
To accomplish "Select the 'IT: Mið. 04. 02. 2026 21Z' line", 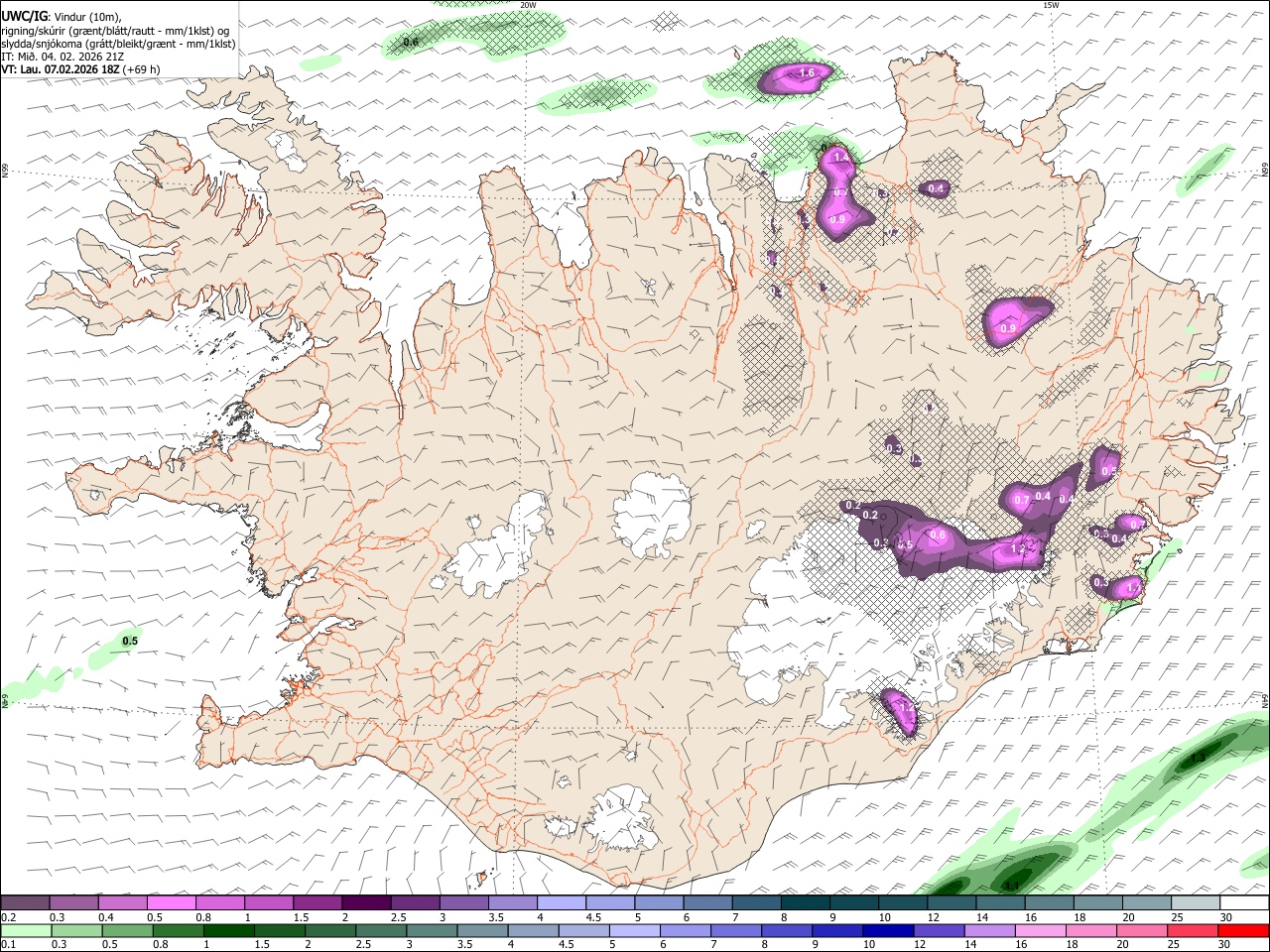I will [x=63, y=57].
